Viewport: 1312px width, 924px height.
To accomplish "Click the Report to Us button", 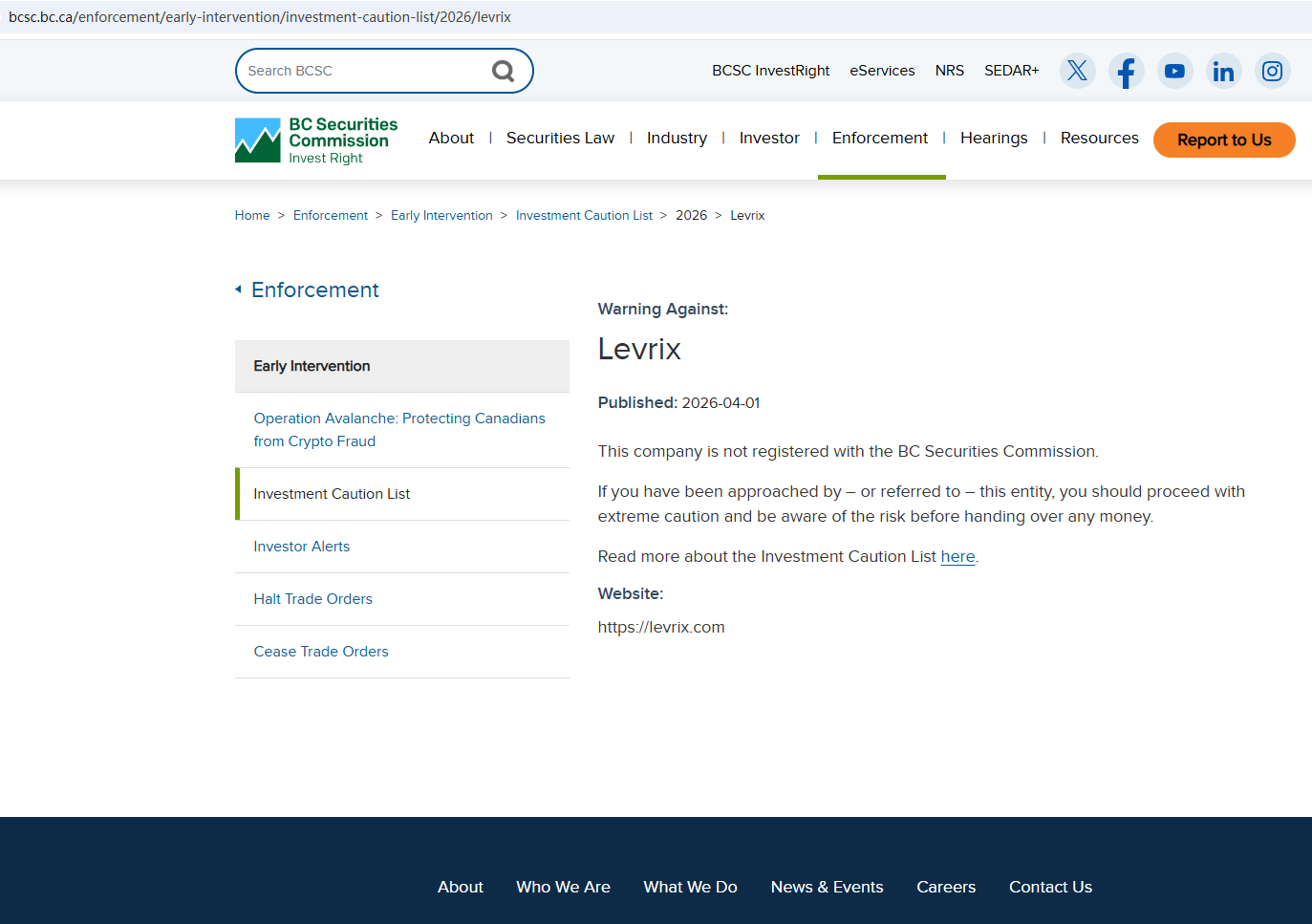I will (x=1224, y=140).
